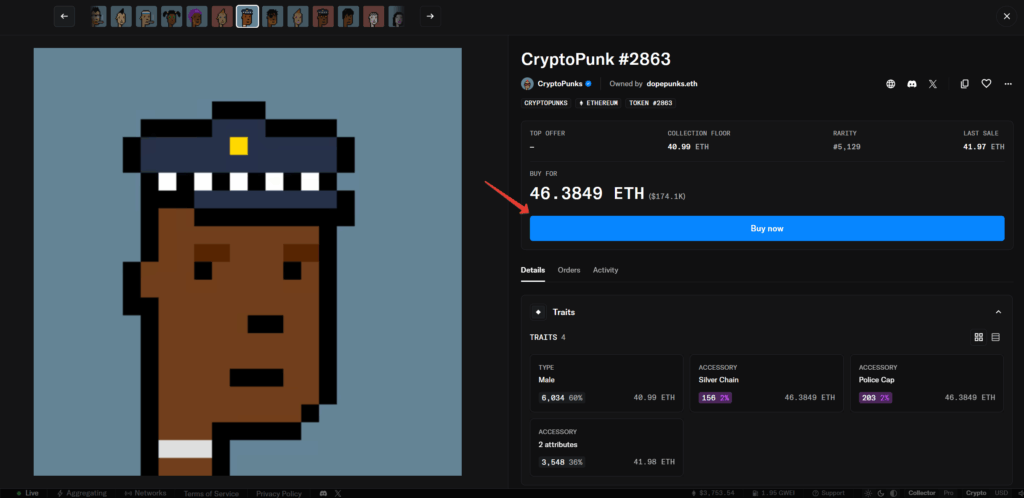Image resolution: width=1024 pixels, height=498 pixels.
Task: Toggle currency display to USD
Action: tap(1001, 493)
